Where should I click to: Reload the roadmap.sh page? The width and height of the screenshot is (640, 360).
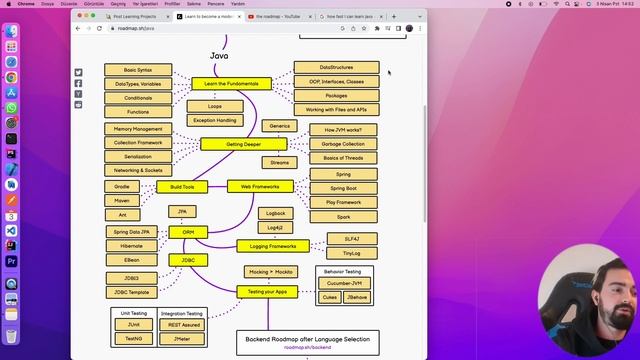(x=99, y=28)
